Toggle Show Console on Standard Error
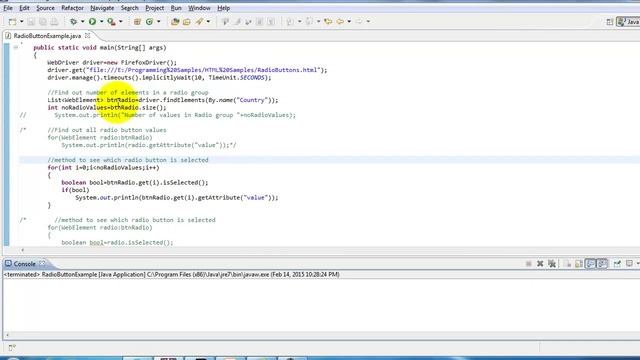The width and height of the screenshot is (640, 360). click(602, 264)
